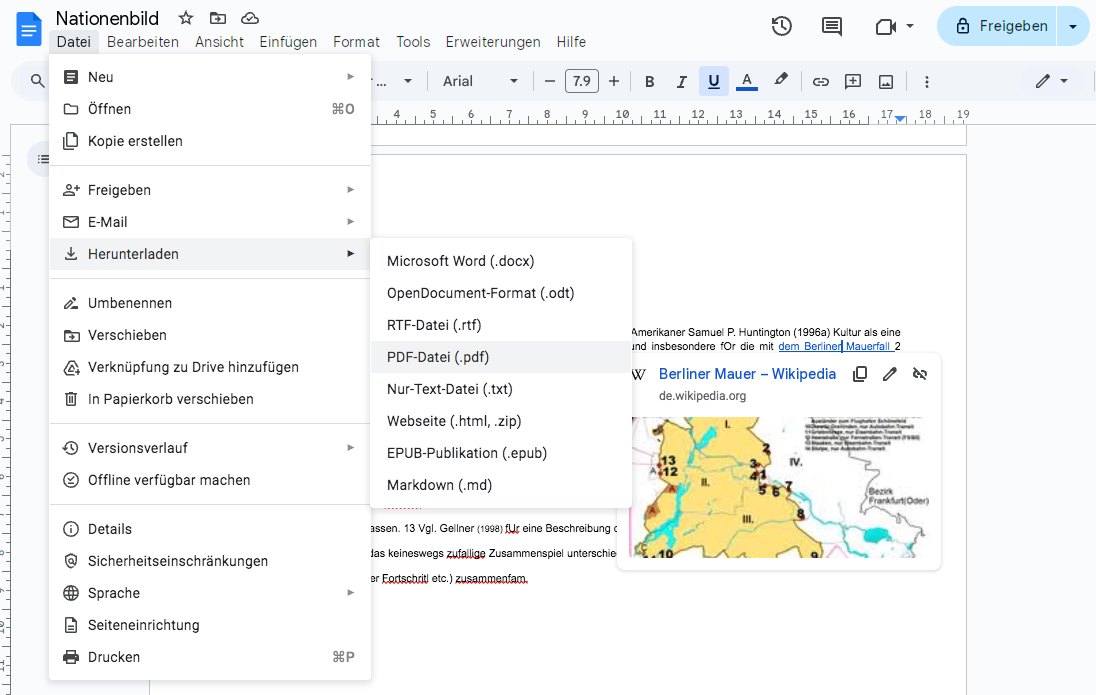
Task: Open the Freigeben dropdown arrow
Action: click(1073, 27)
